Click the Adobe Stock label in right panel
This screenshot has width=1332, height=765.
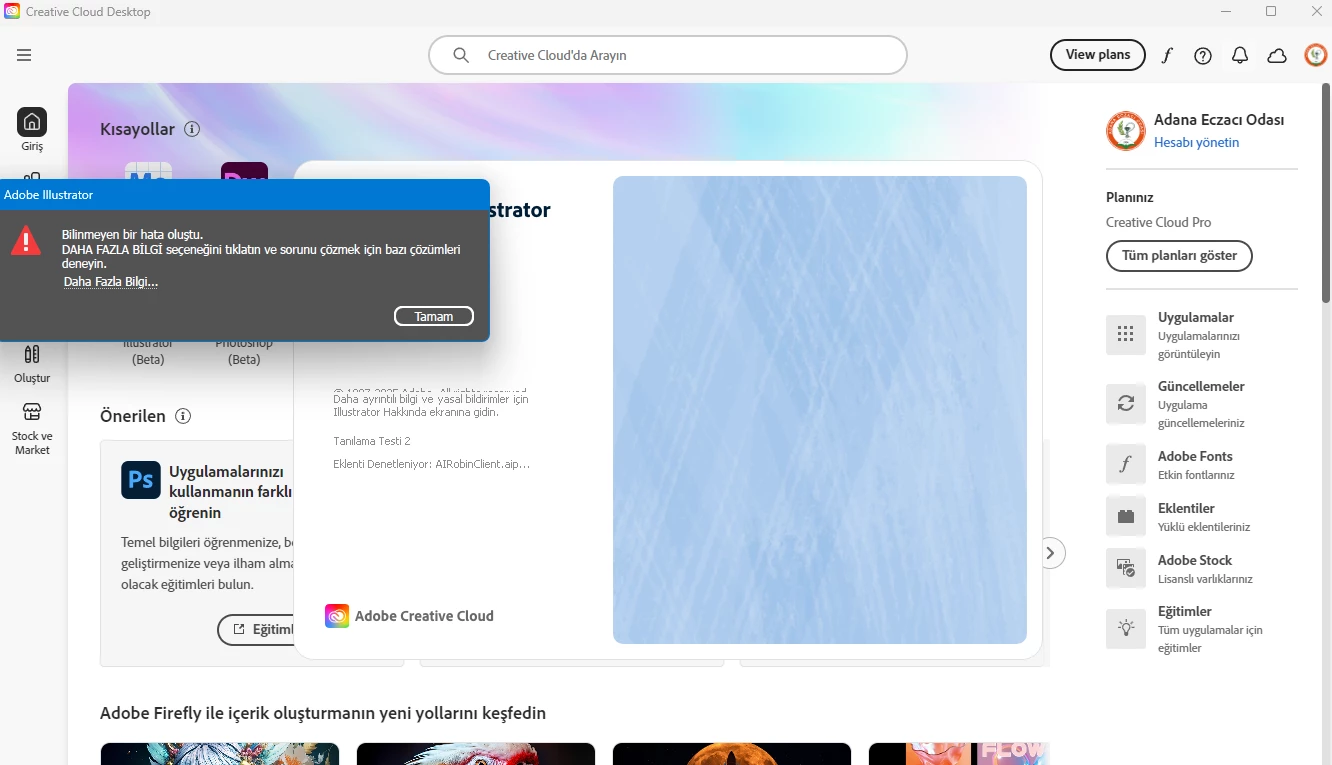1195,560
